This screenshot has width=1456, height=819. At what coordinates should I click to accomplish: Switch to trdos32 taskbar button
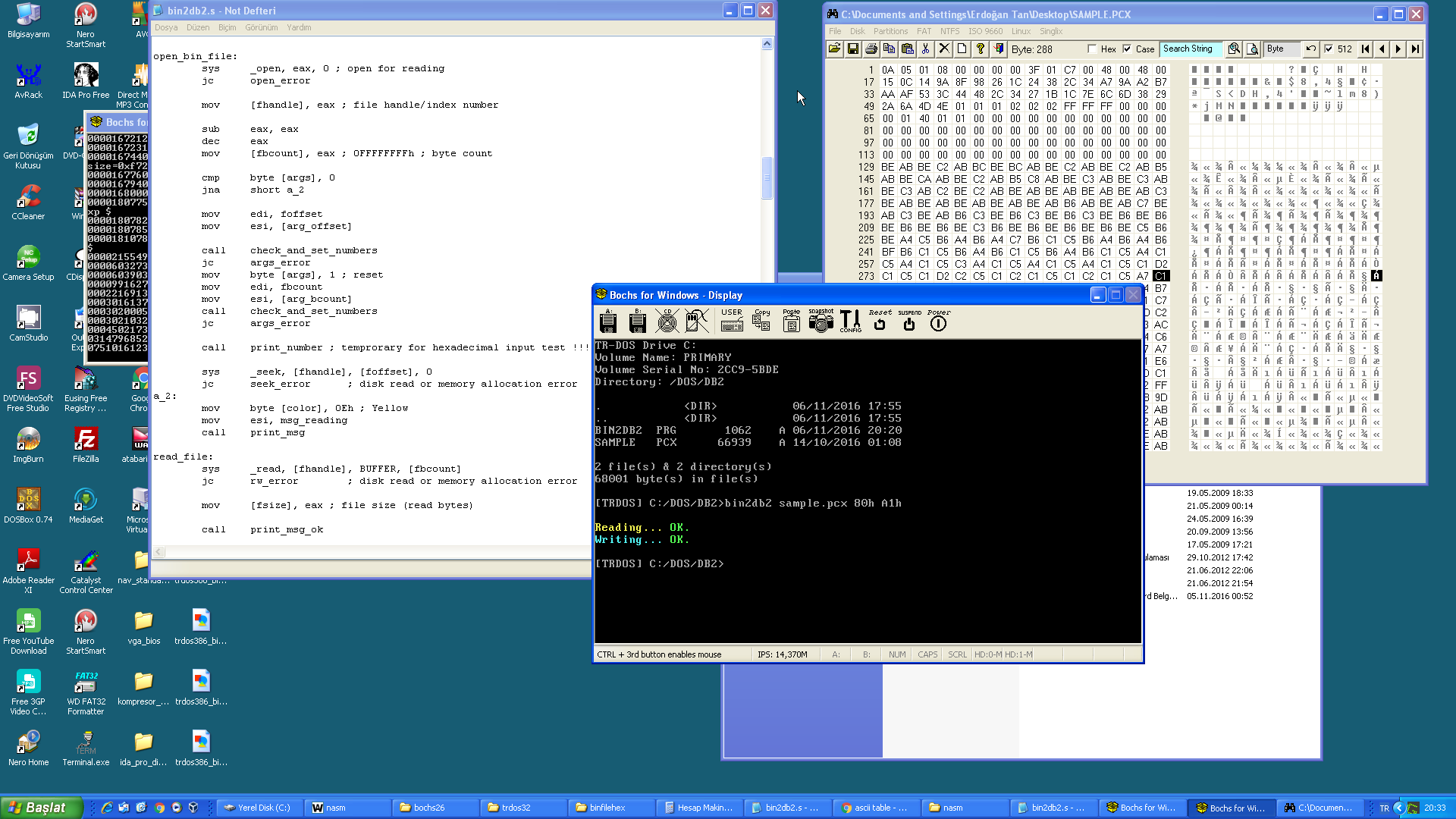(524, 808)
